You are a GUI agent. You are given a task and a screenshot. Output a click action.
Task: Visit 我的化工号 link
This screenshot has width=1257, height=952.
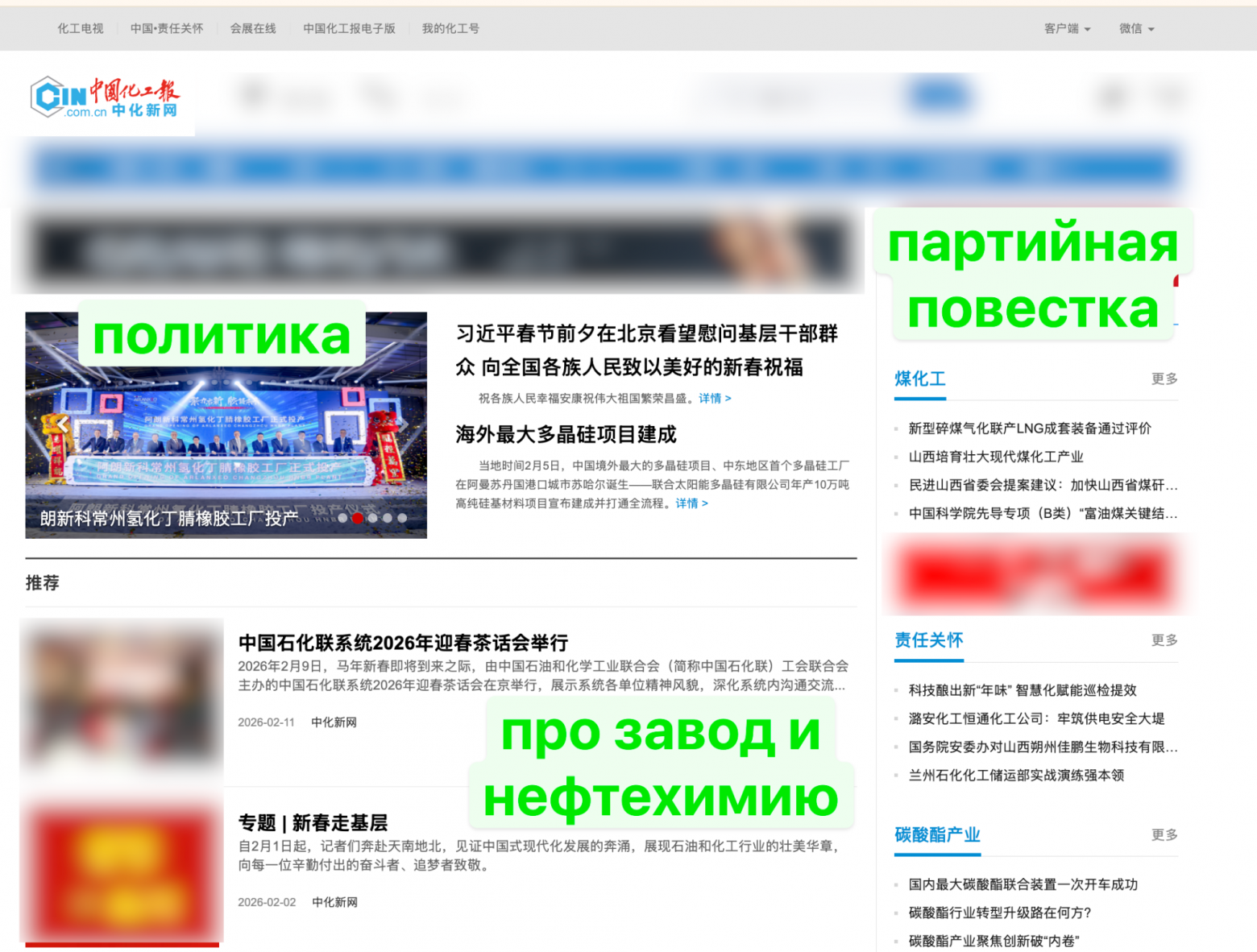point(450,28)
